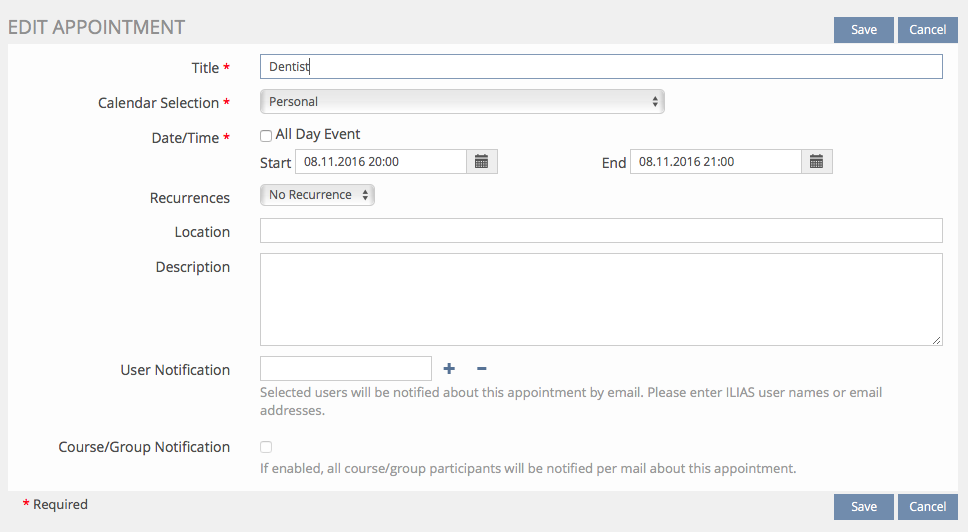Screen dimensions: 968x532
Task: Focus the Title field containing Dentist
Action: click(x=600, y=66)
